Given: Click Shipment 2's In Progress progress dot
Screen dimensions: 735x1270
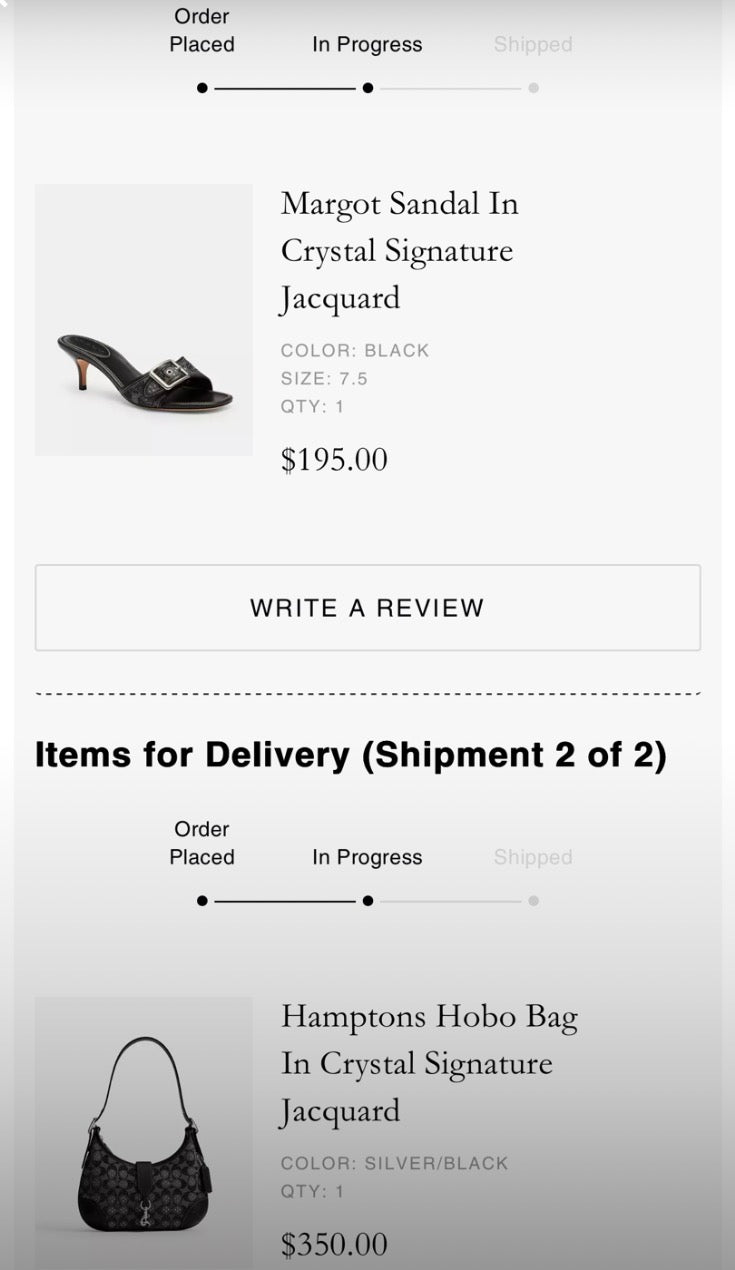Looking at the screenshot, I should 368,901.
